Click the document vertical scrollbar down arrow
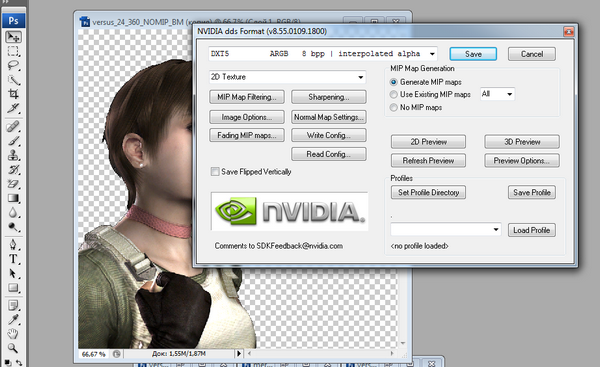 point(403,343)
